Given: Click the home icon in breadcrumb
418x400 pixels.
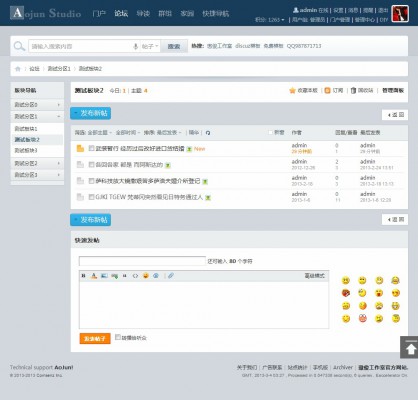Looking at the screenshot, I should tap(18, 69).
